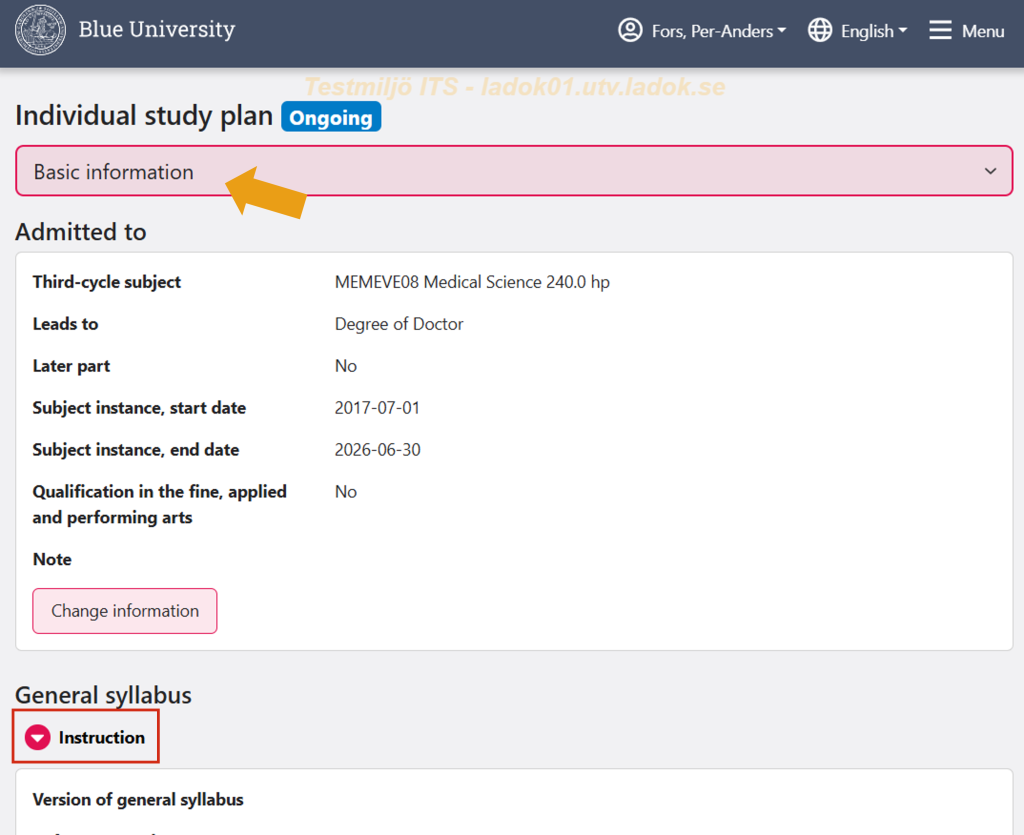Expand the Instruction section
This screenshot has height=835, width=1024.
tap(86, 737)
